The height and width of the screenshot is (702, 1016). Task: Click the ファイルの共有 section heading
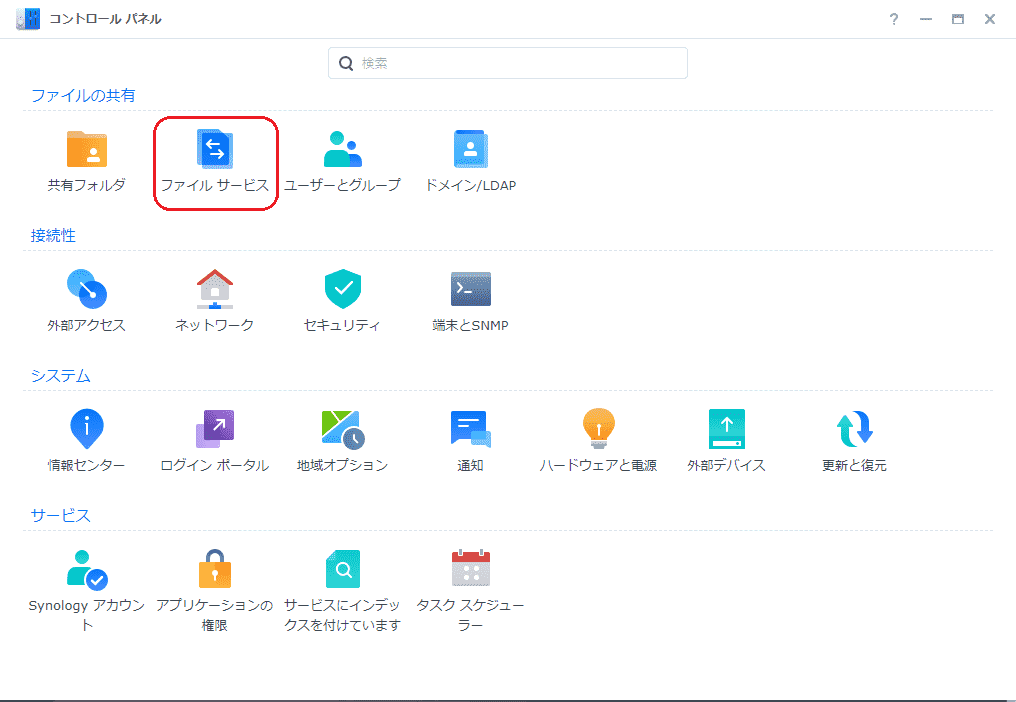(83, 95)
